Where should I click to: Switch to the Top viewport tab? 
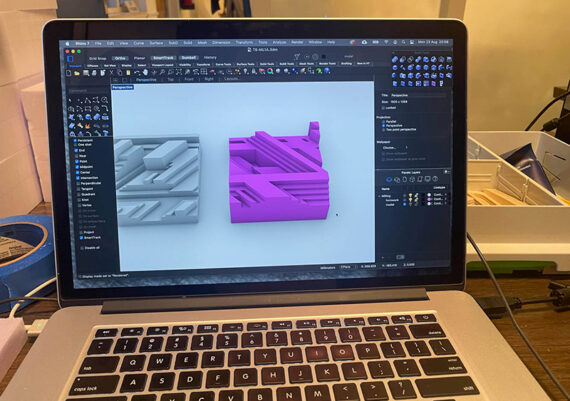170,79
